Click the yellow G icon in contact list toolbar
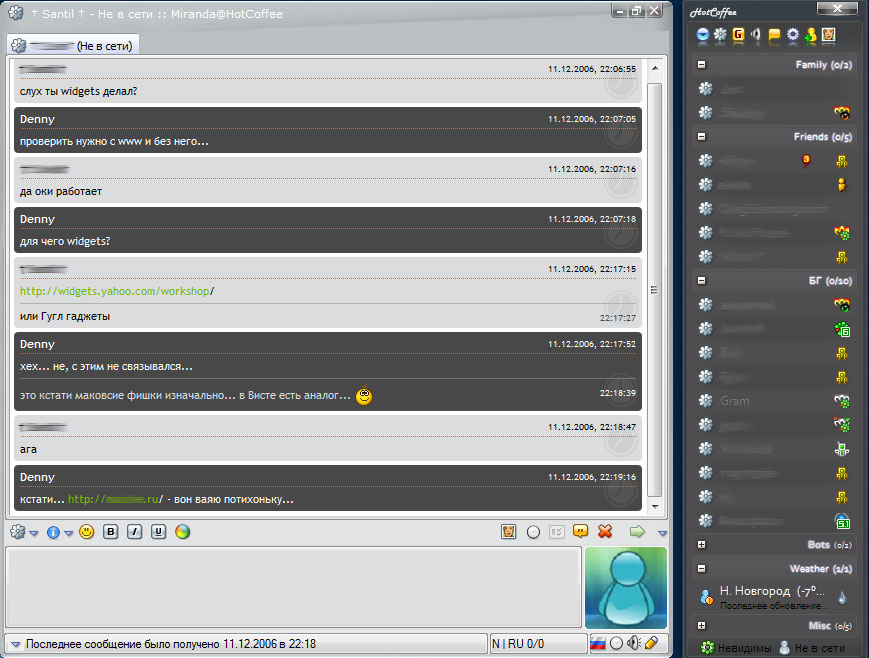Screen dimensions: 869x658 click(x=738, y=35)
